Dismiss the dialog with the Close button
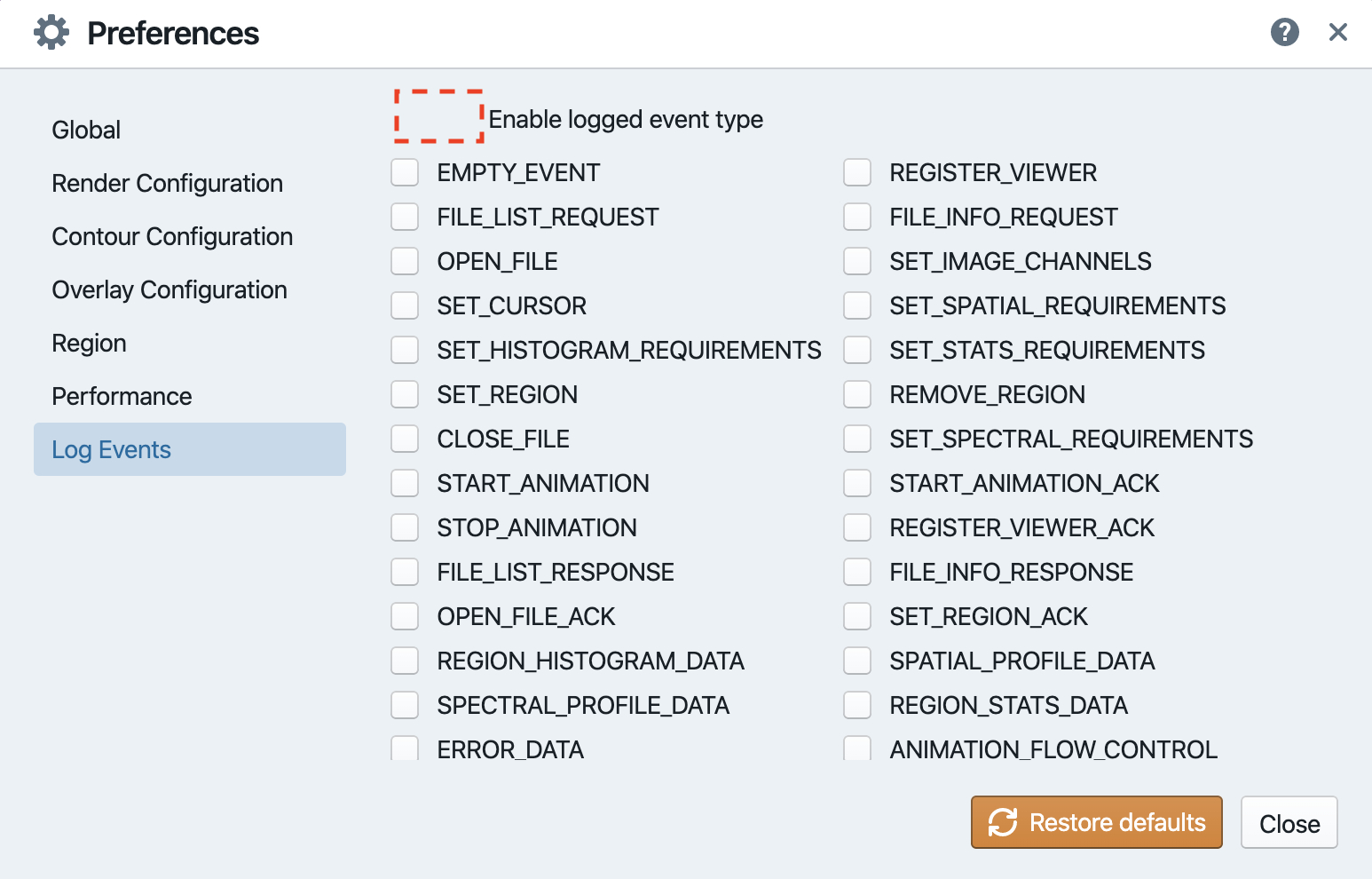 pos(1289,822)
